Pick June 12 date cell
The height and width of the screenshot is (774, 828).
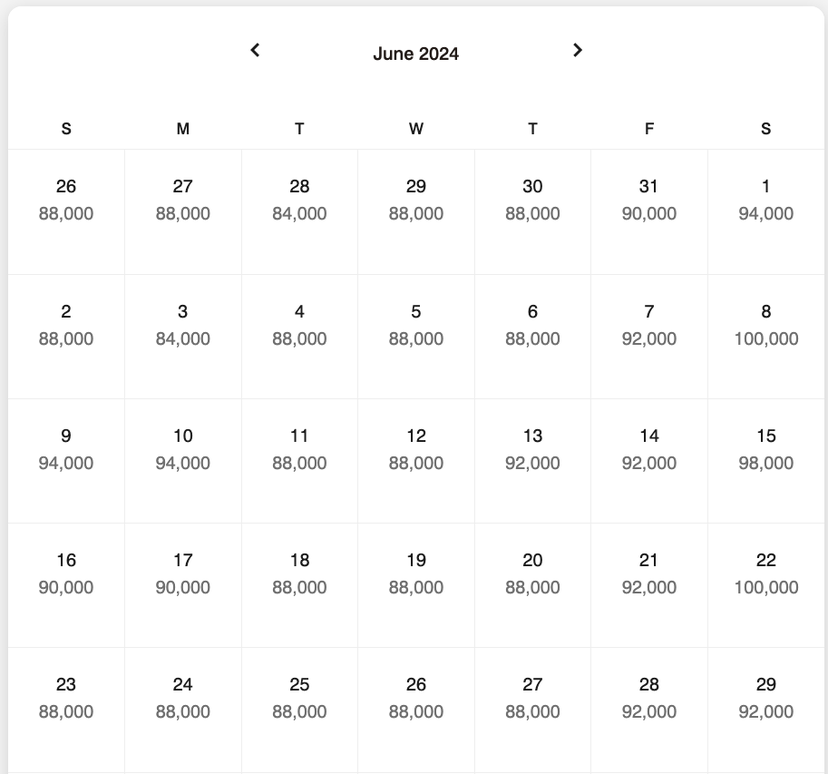[416, 461]
